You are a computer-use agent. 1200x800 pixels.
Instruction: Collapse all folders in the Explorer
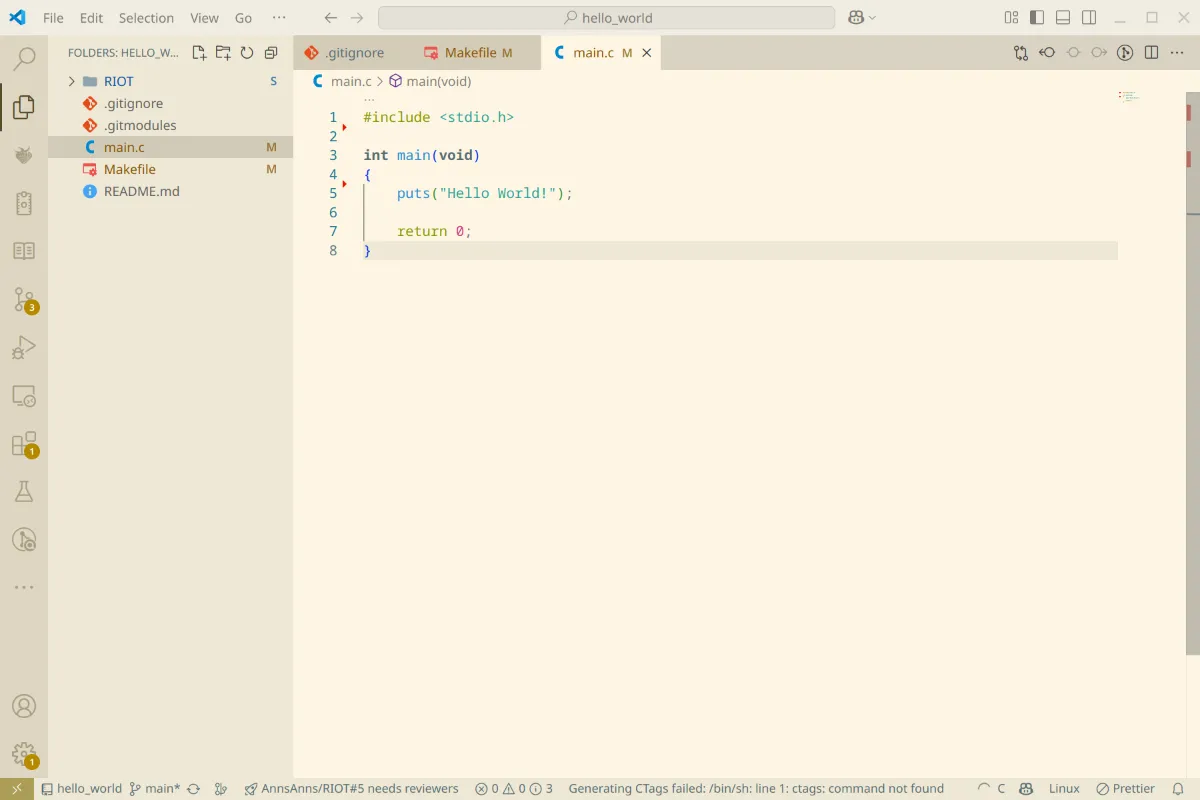271,52
